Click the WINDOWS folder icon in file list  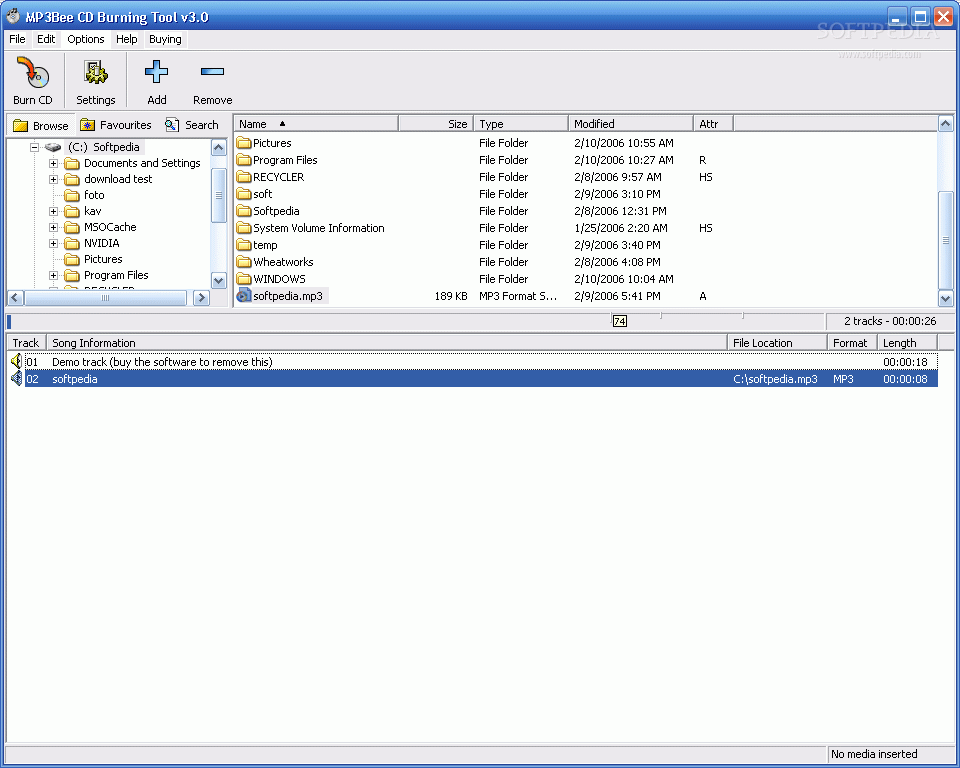(x=244, y=279)
